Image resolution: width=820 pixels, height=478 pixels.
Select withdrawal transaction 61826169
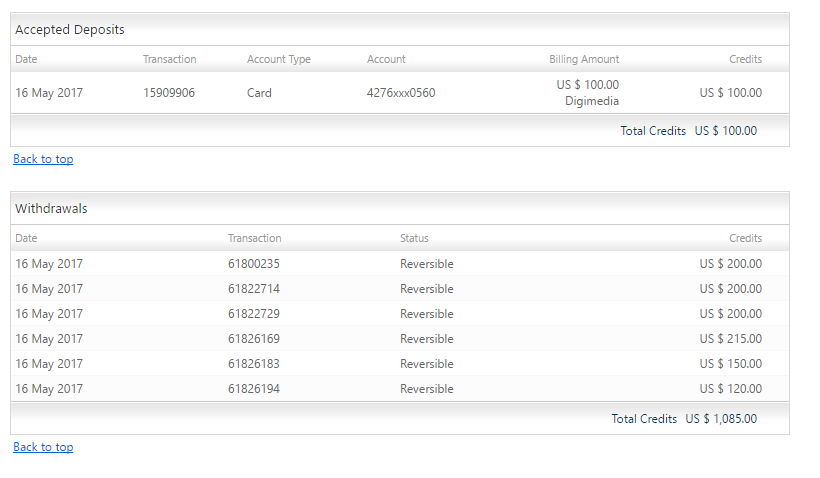click(254, 339)
